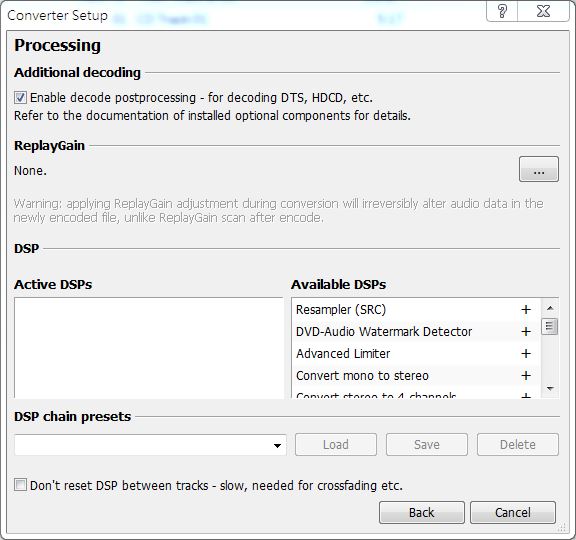Image resolution: width=576 pixels, height=540 pixels.
Task: Add Resampler (SRC) with its plus icon
Action: pos(526,310)
